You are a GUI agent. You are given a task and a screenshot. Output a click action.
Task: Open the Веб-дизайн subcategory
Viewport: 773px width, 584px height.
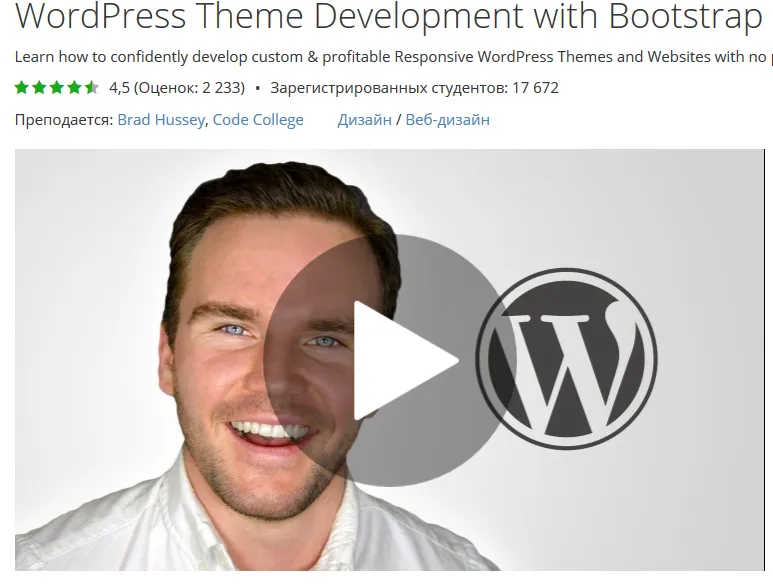447,120
